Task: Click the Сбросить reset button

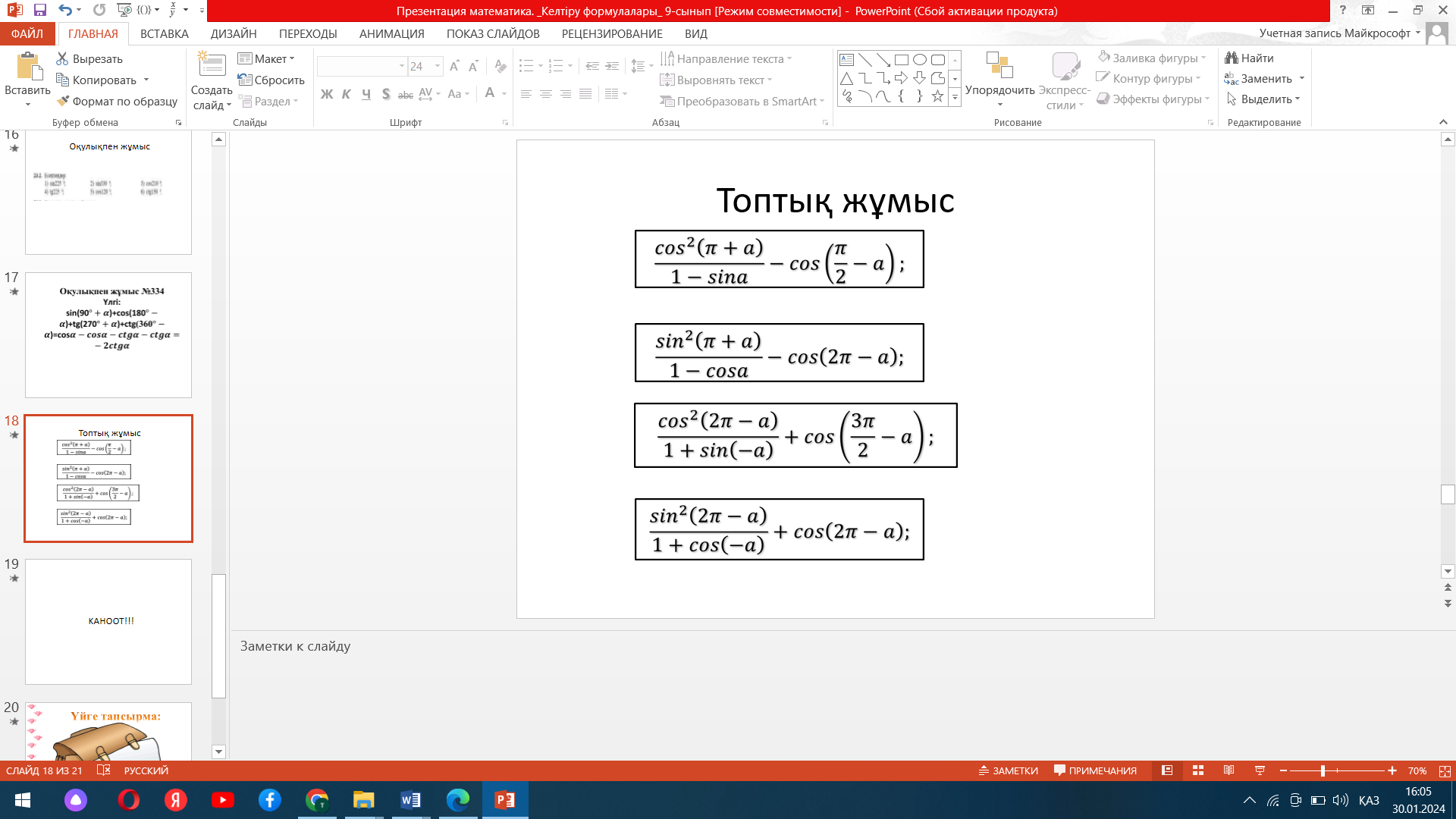Action: pos(271,80)
